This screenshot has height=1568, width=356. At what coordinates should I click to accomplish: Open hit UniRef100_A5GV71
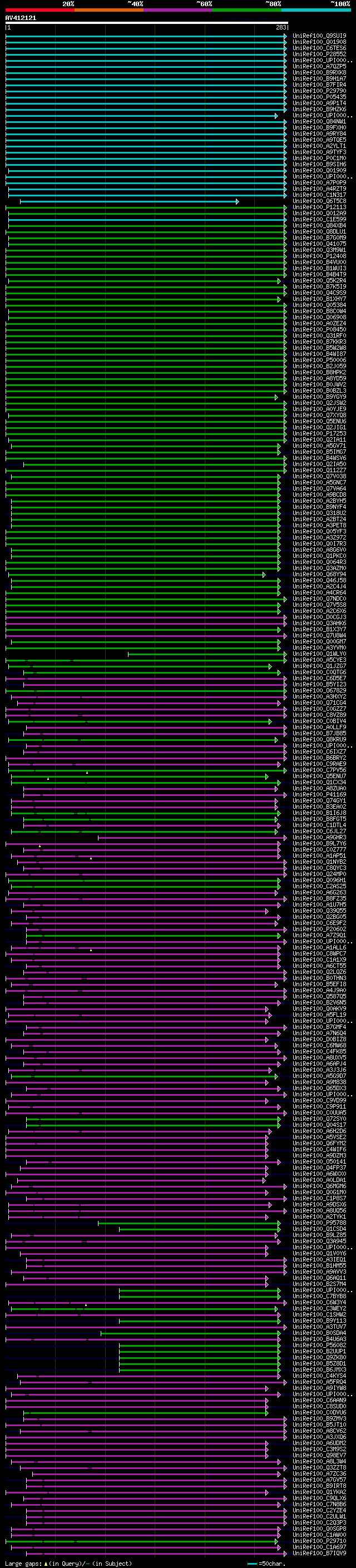tap(319, 446)
